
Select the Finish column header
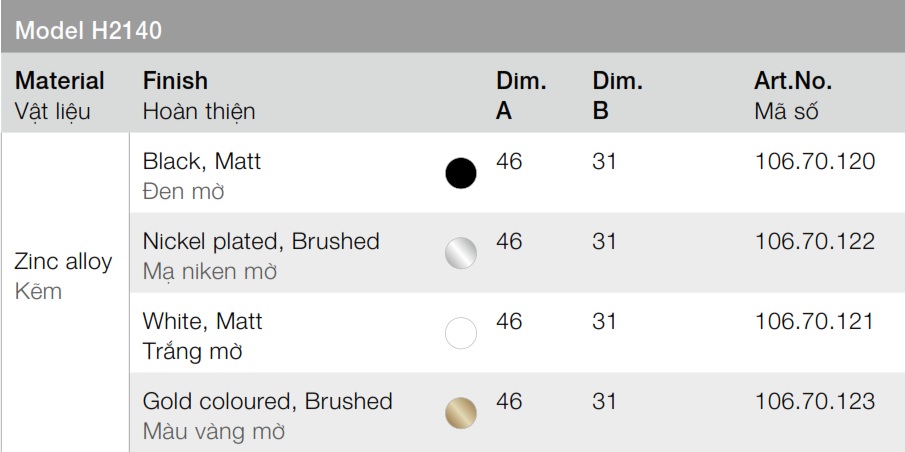pyautogui.click(x=176, y=81)
